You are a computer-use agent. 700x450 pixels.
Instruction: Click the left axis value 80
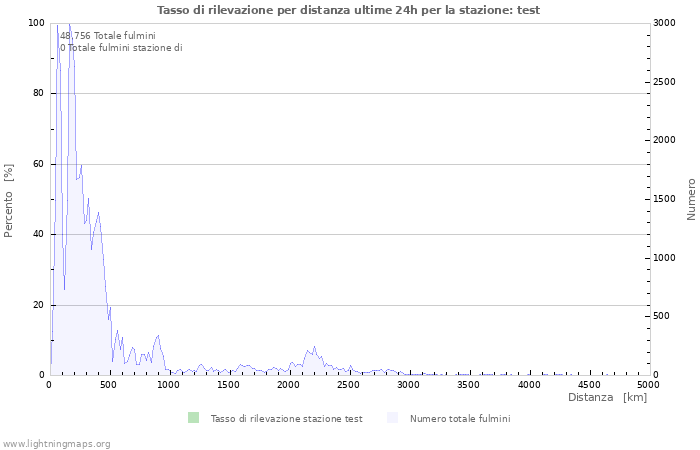click(39, 93)
